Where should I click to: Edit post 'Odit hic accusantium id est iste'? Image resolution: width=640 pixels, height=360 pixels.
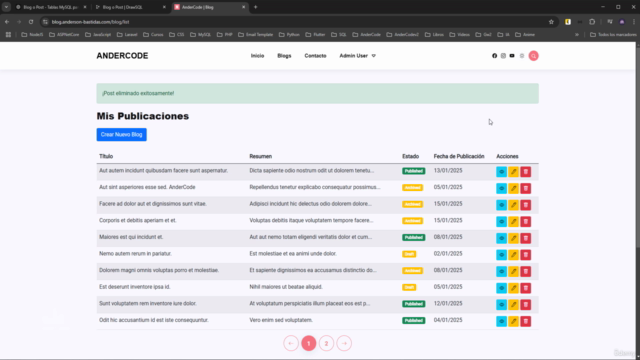[x=513, y=322]
